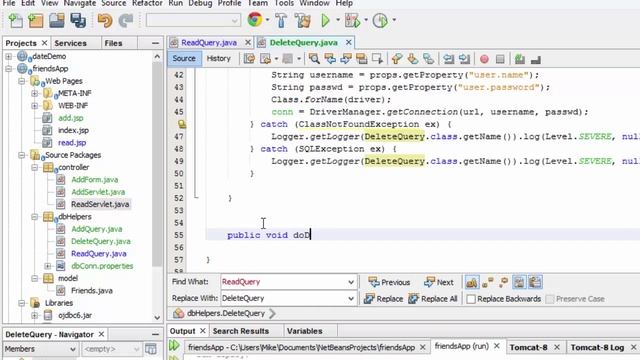Click the New Project toolbar icon
The width and height of the screenshot is (640, 360).
36,20
